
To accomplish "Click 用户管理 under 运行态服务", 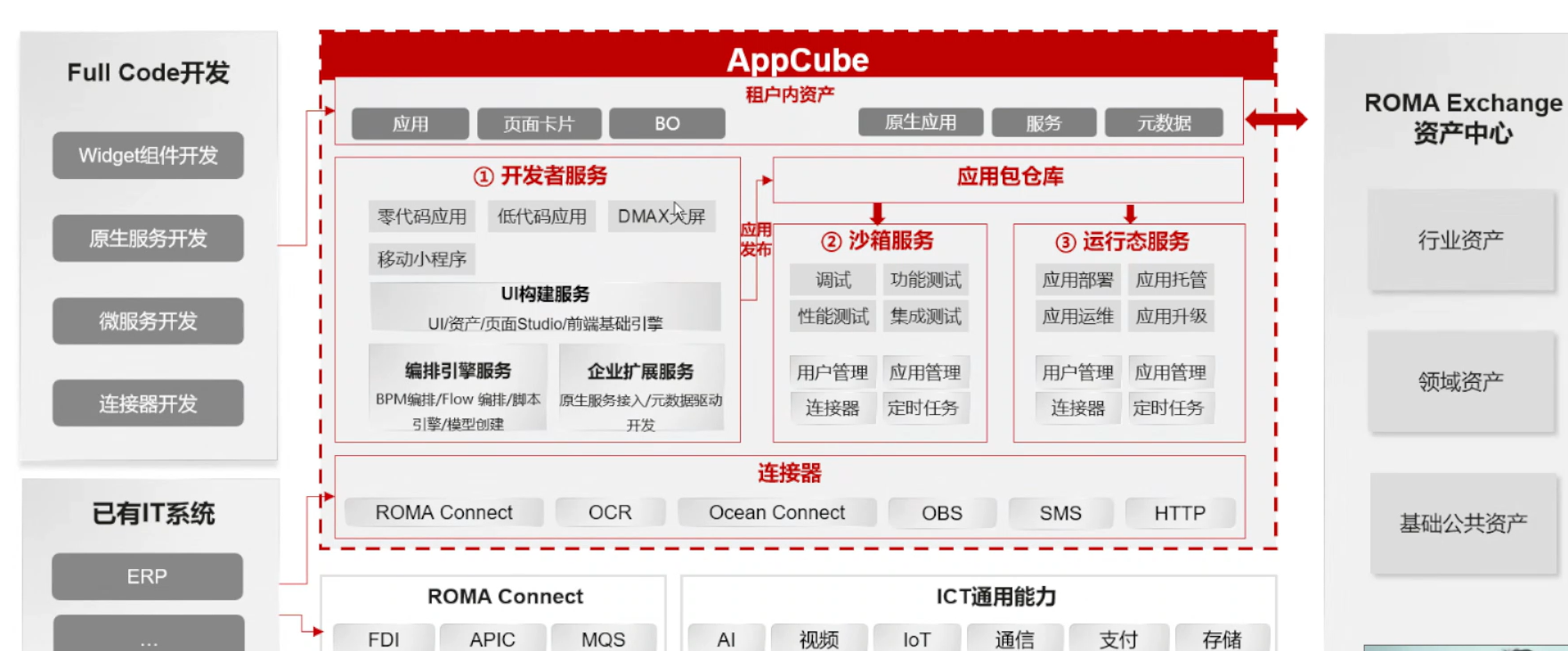I will pyautogui.click(x=1078, y=372).
